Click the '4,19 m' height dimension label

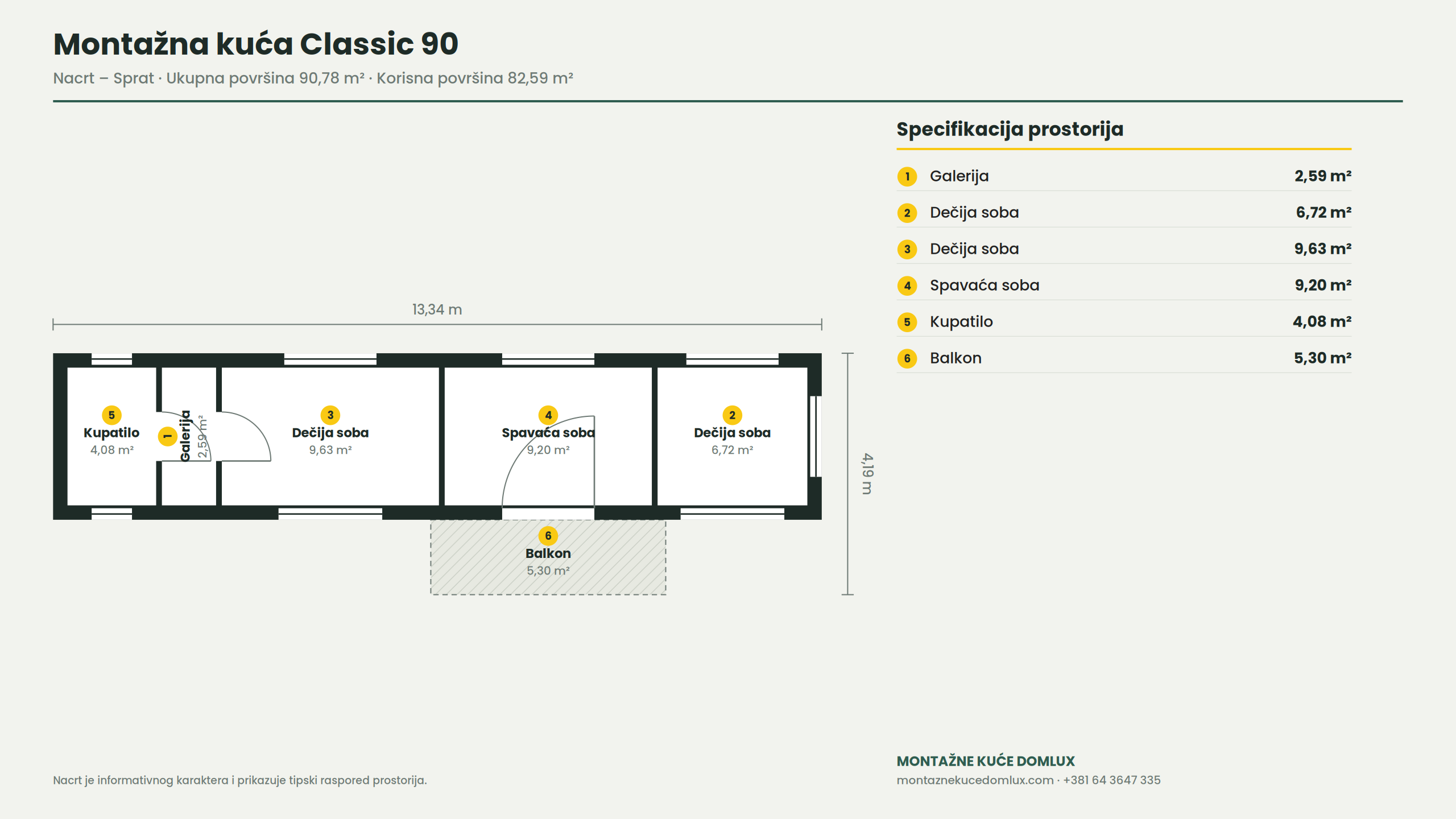pos(867,474)
